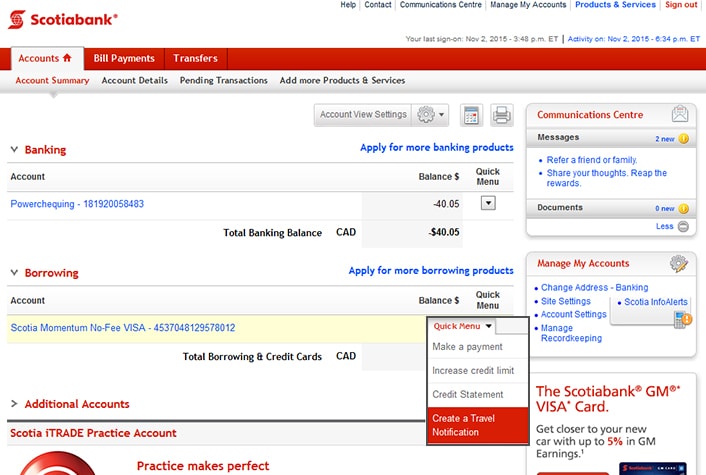Collapse the Banking section
Screen dimensions: 706x475
[14, 150]
